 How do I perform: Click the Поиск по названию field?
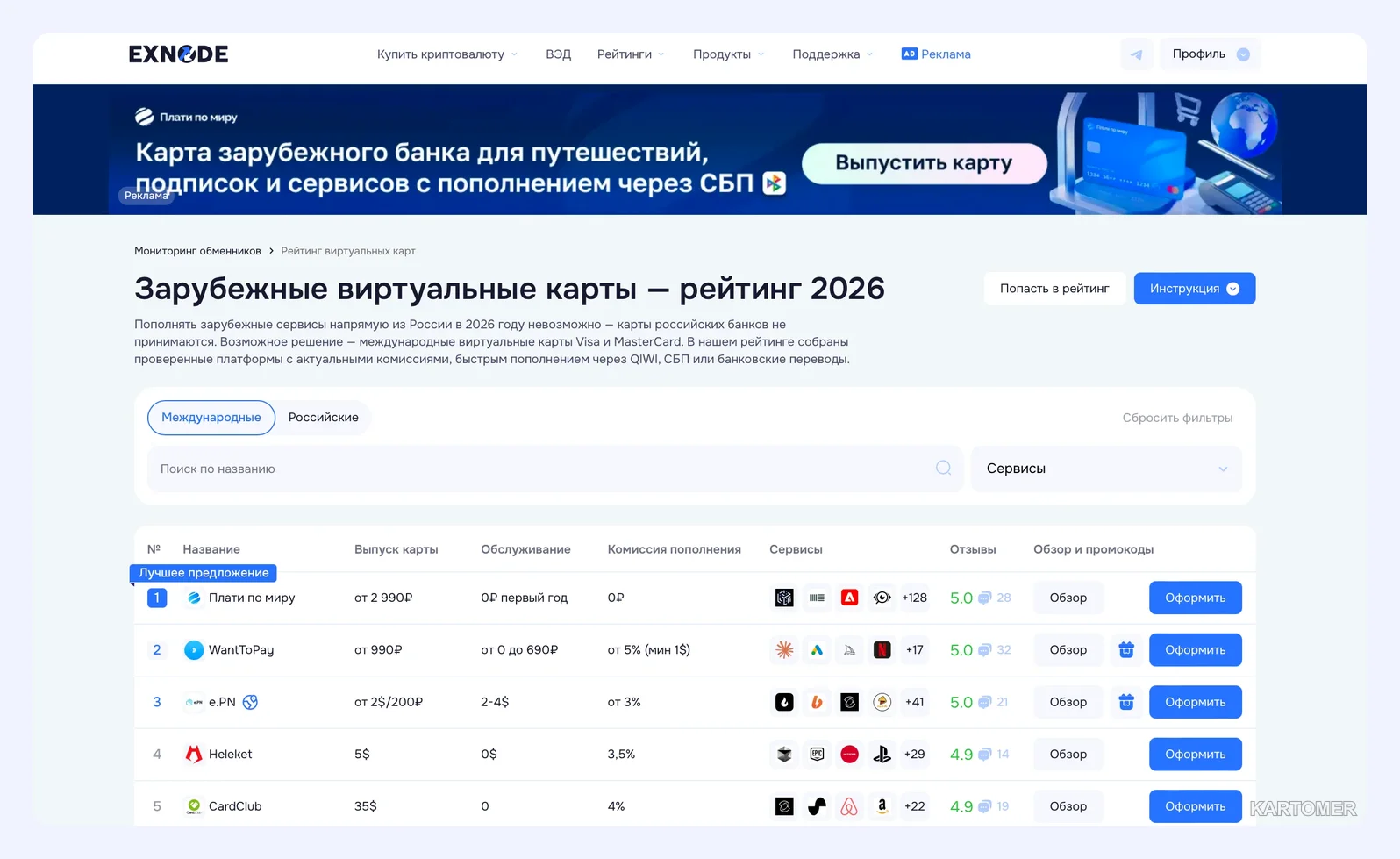pos(554,469)
